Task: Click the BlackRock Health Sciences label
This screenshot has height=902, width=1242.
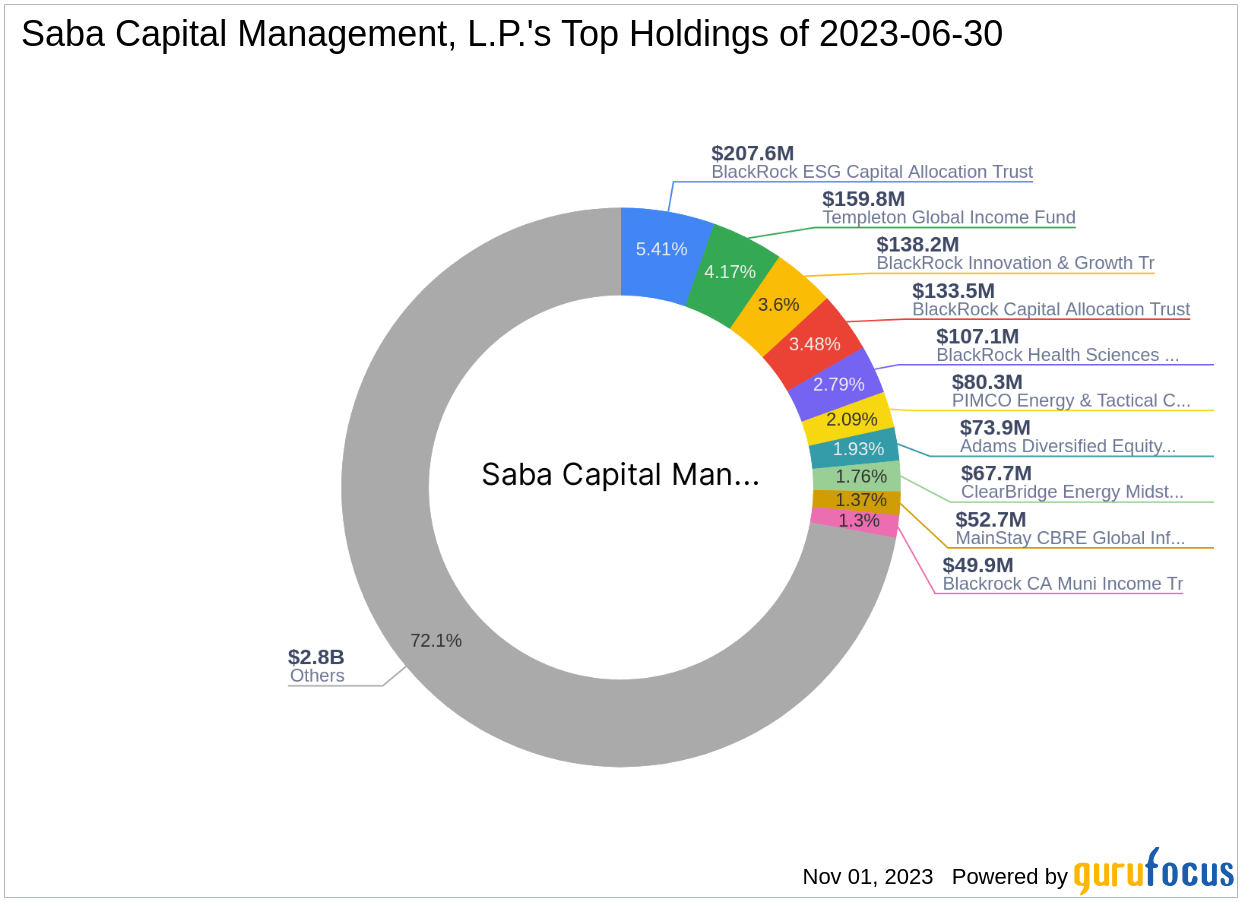Action: pos(1057,355)
